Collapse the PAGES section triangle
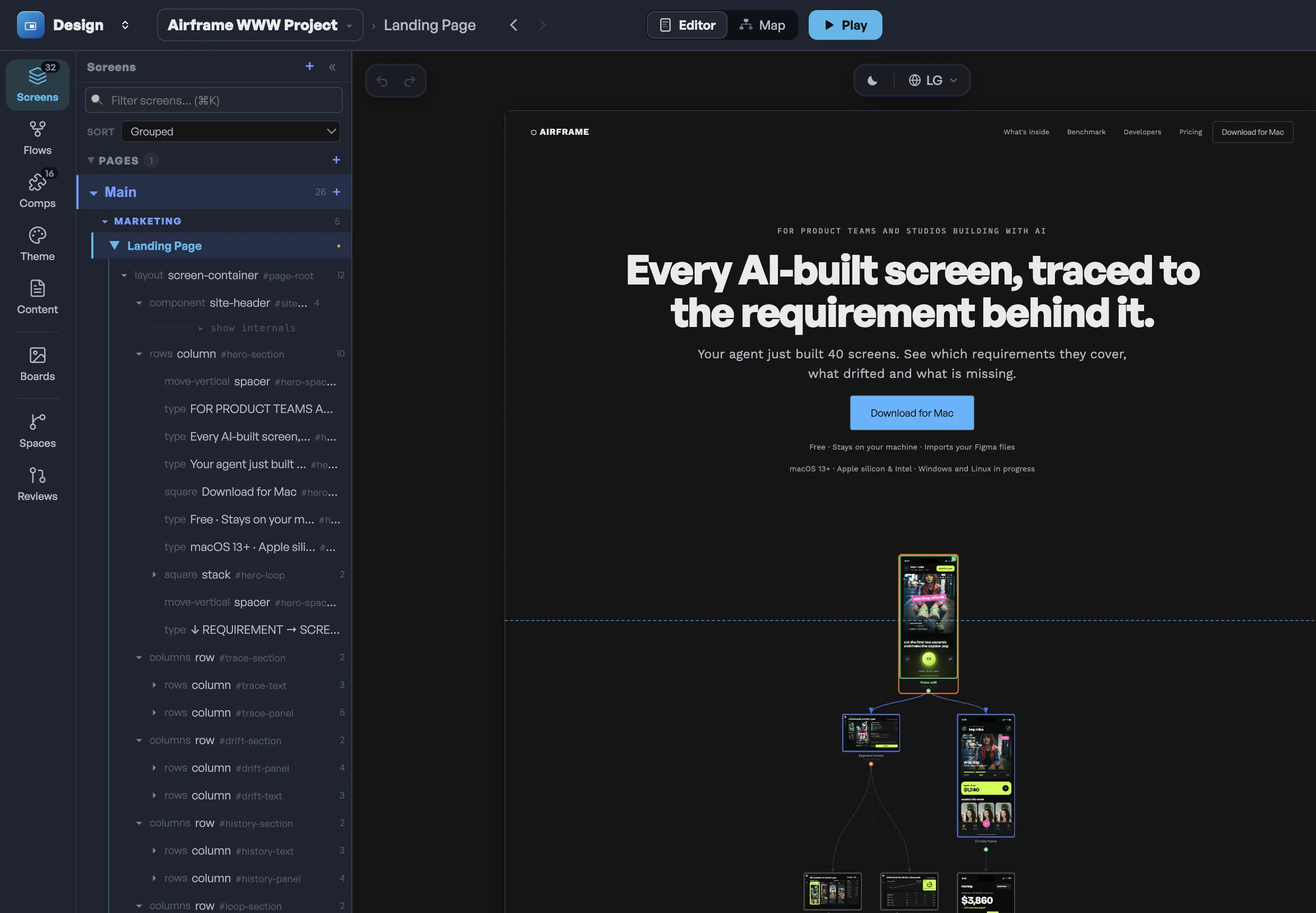The width and height of the screenshot is (1316, 913). tap(90, 160)
